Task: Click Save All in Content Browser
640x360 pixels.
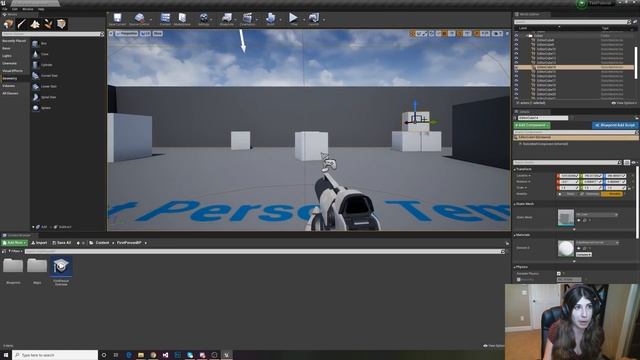Action: click(x=62, y=243)
